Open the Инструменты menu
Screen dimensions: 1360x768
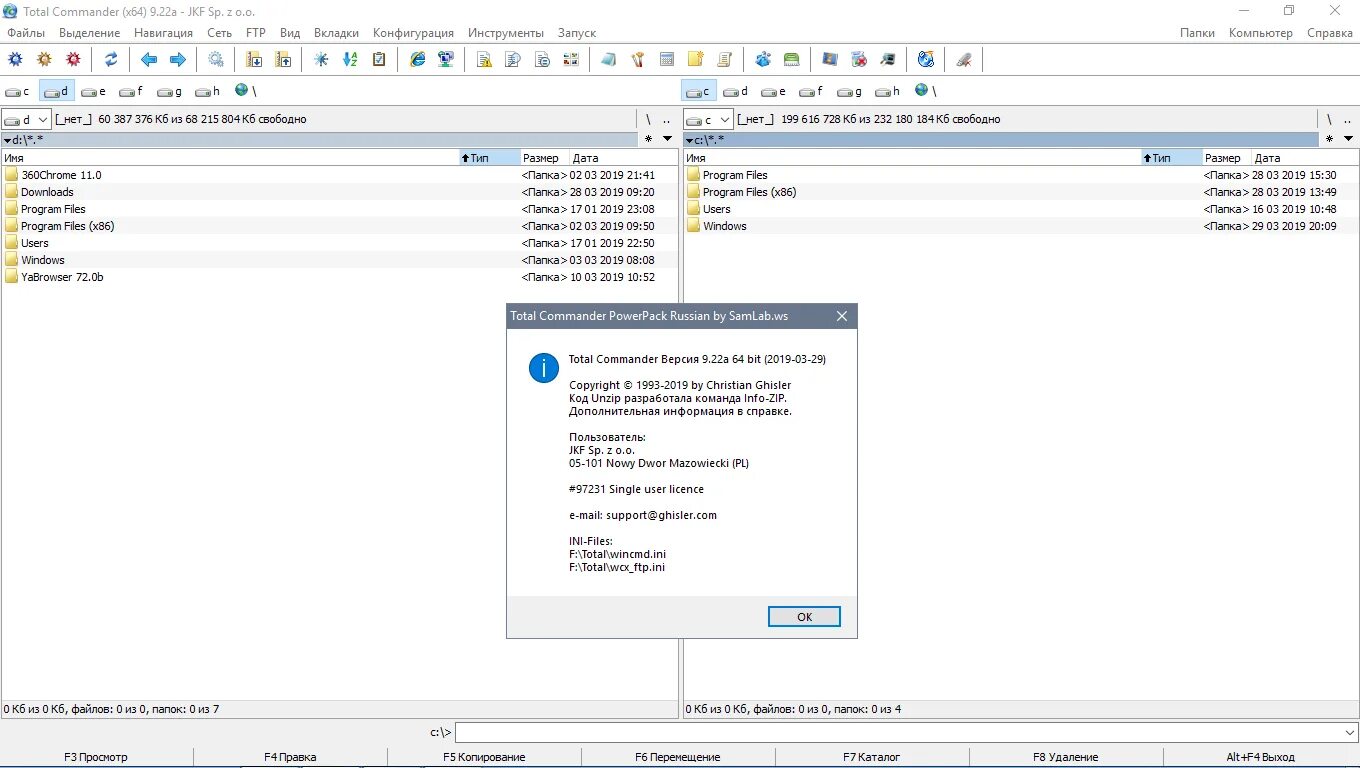tap(506, 33)
